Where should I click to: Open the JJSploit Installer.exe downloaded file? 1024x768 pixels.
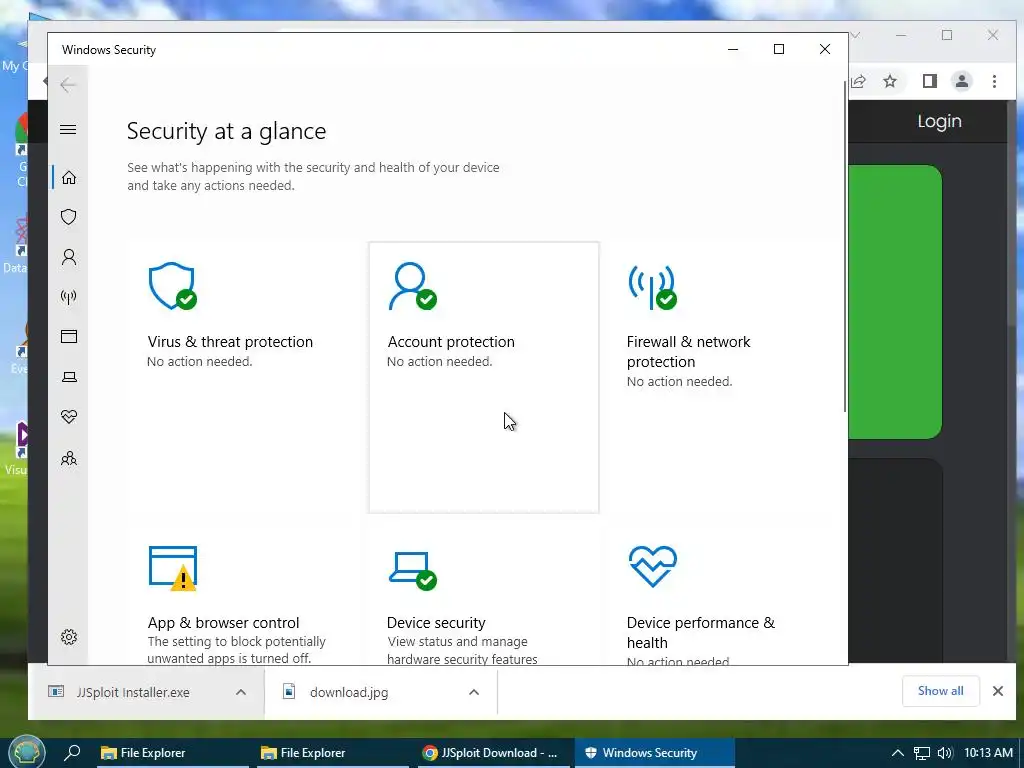(133, 692)
